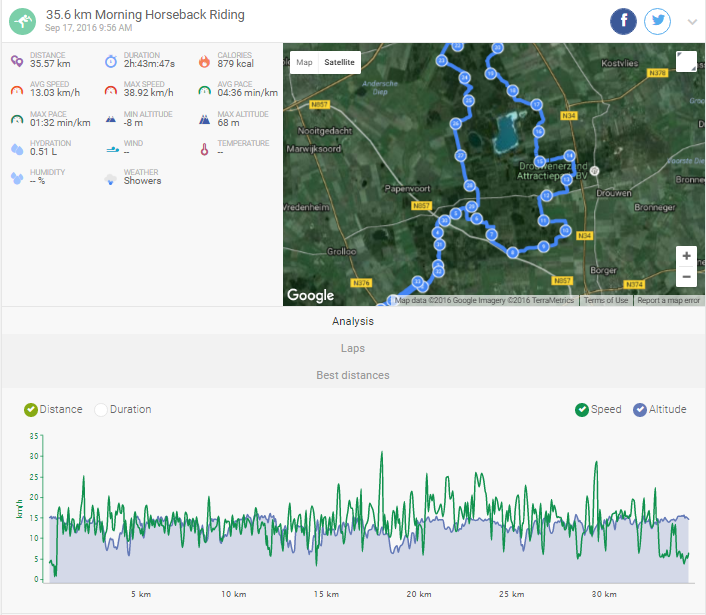Open Report a map error link
Screen dimensions: 706x615
[x=668, y=300]
